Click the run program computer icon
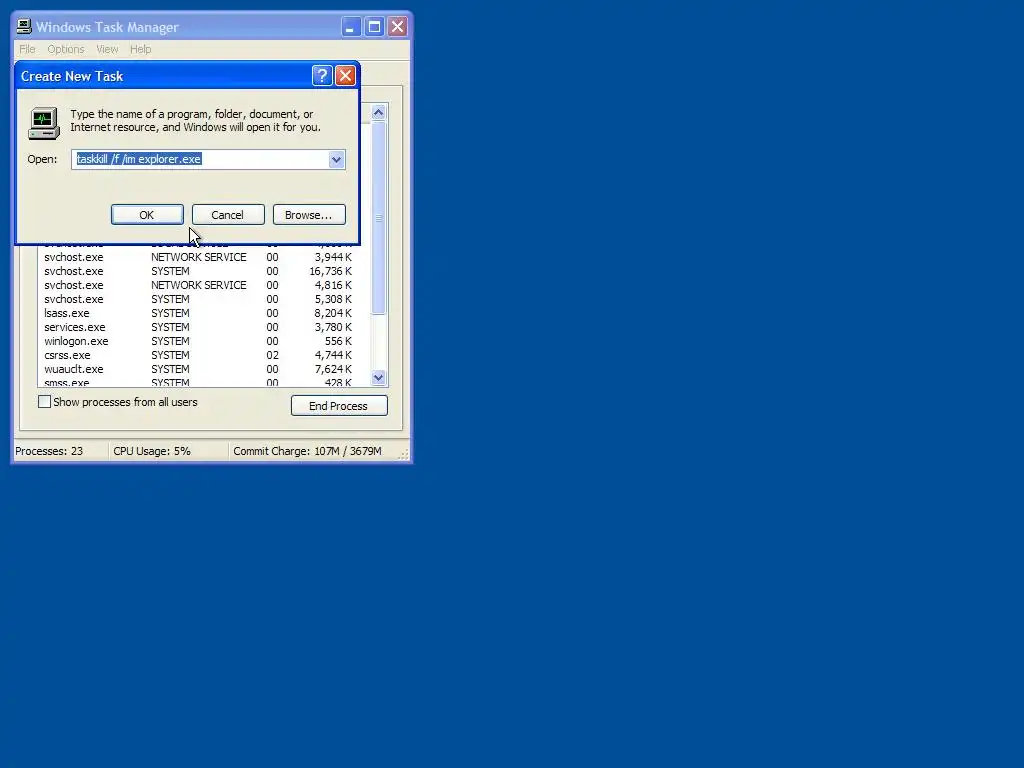The width and height of the screenshot is (1024, 768). pyautogui.click(x=44, y=123)
